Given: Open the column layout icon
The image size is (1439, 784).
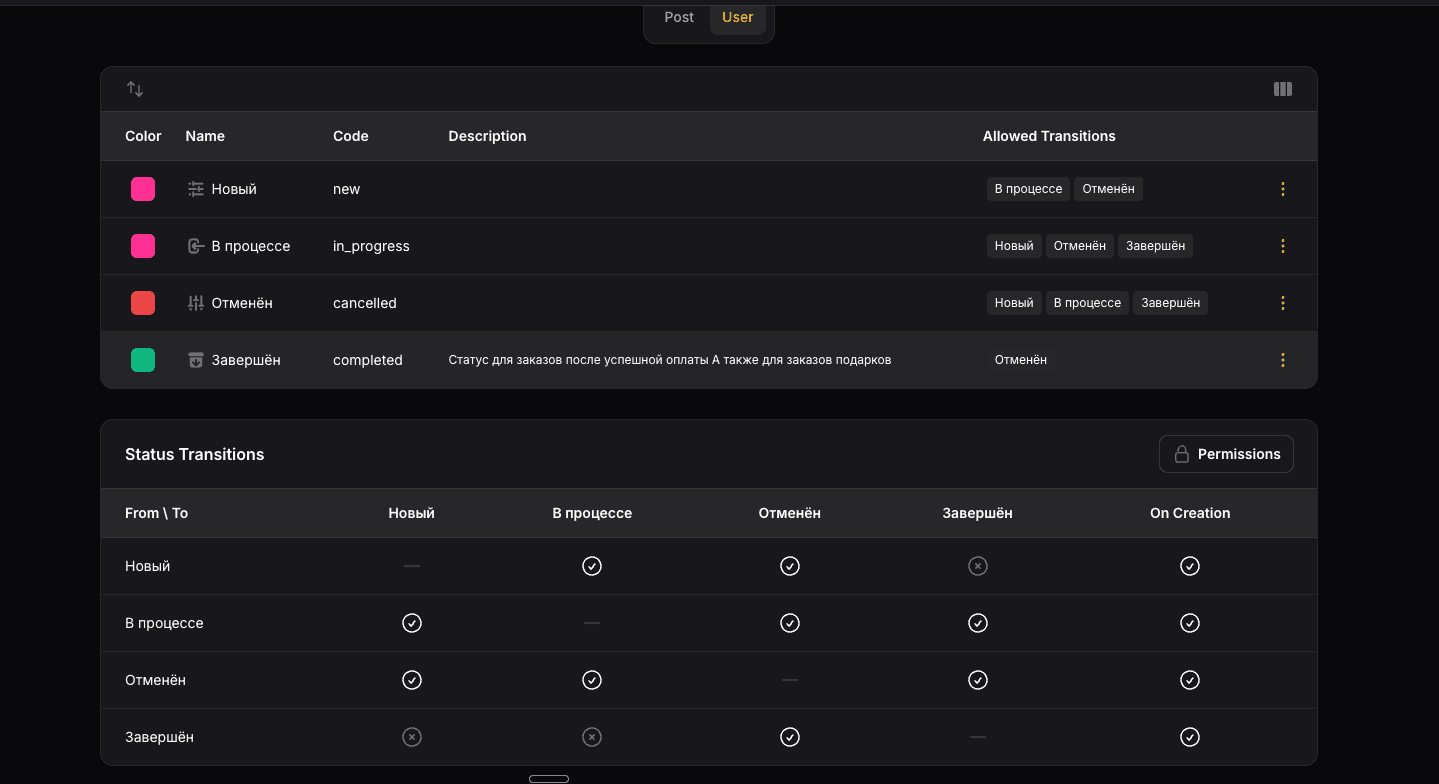Looking at the screenshot, I should [1283, 89].
